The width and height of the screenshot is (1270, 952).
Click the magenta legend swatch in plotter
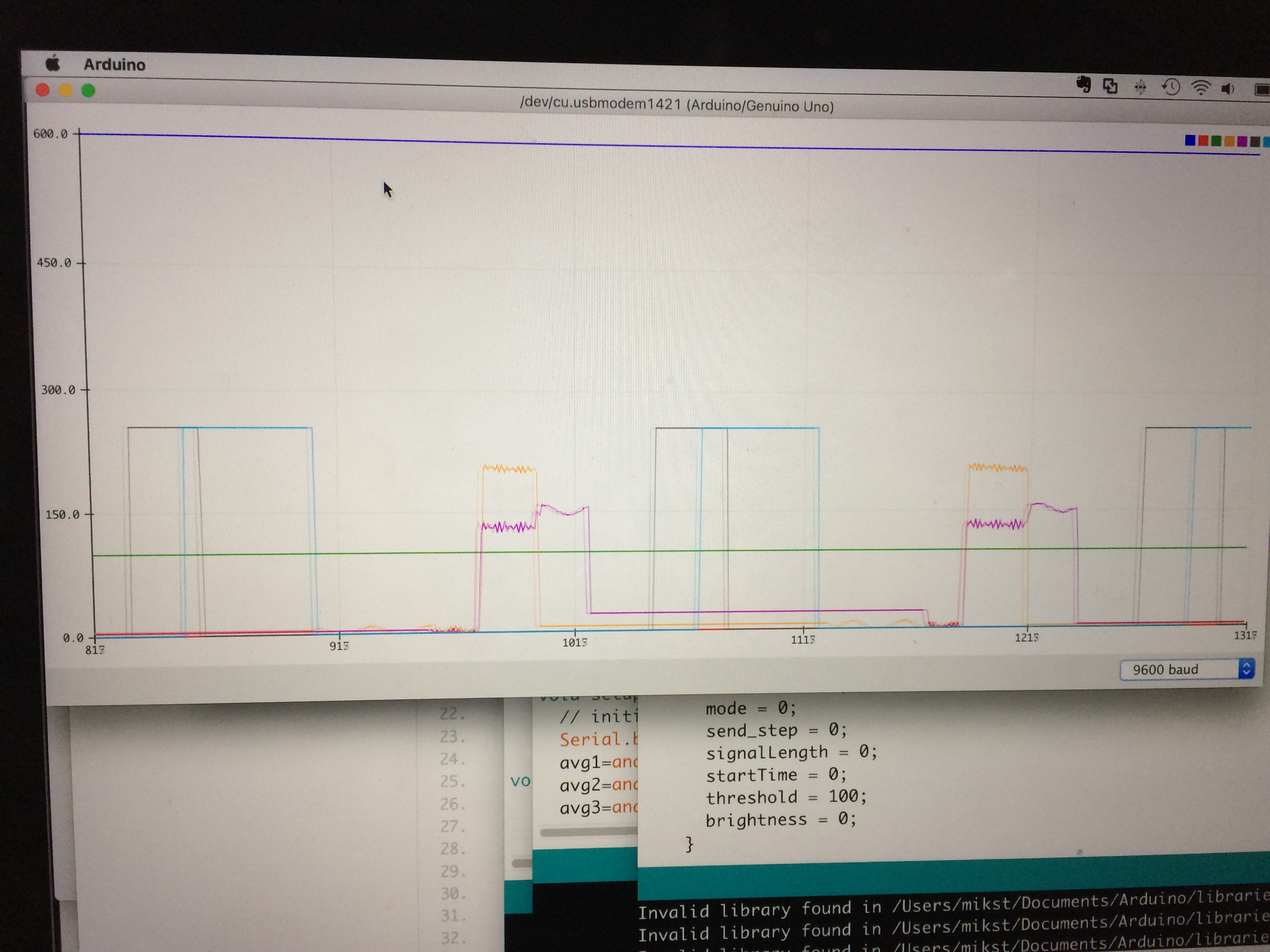coord(1242,142)
